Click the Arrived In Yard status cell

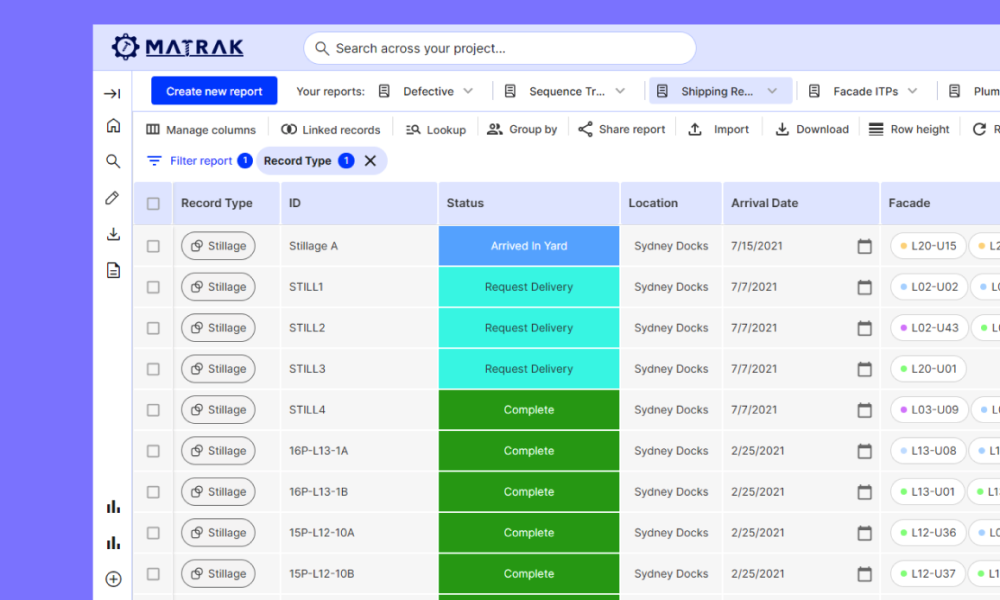click(529, 246)
